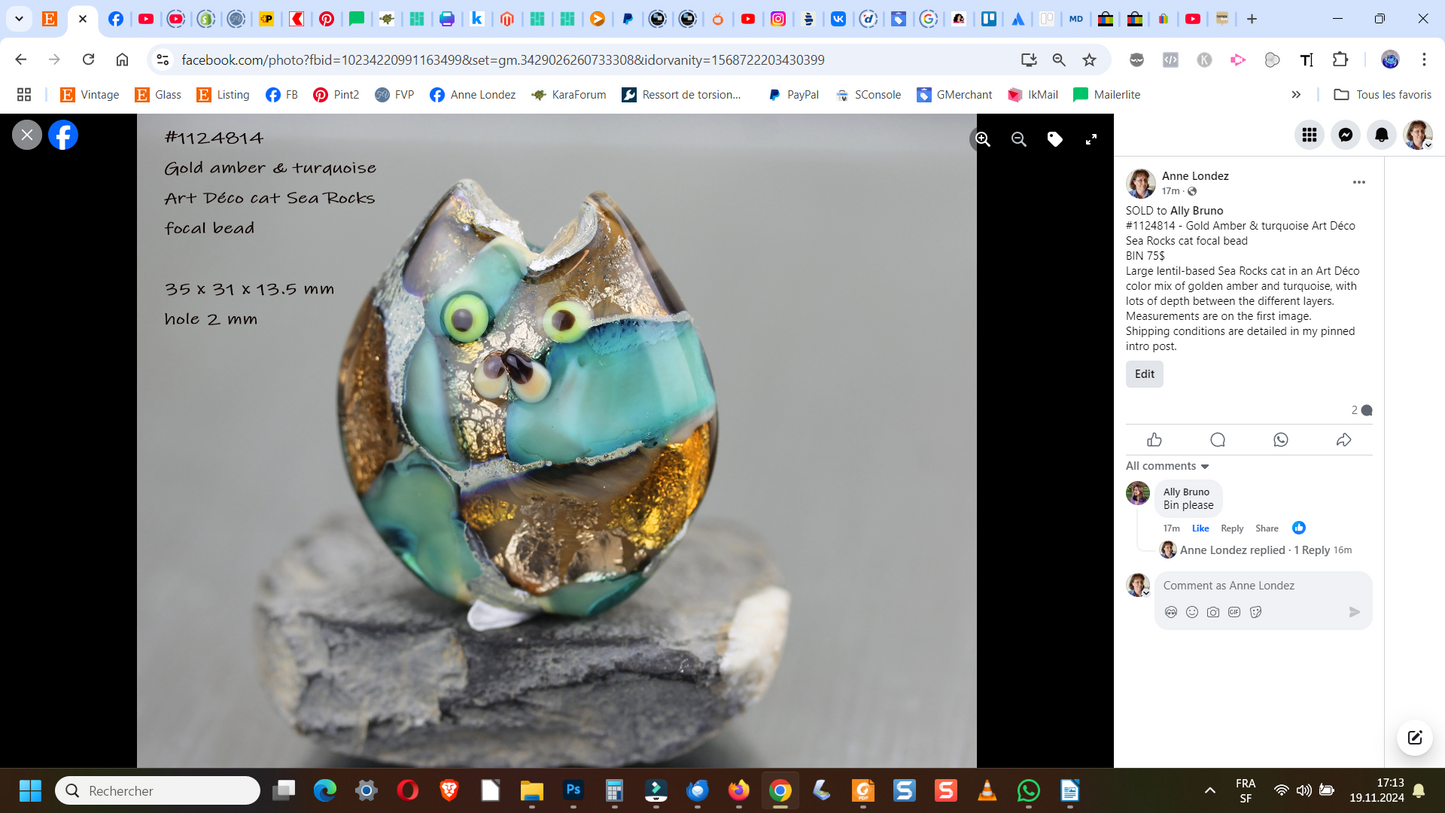Image resolution: width=1445 pixels, height=813 pixels.
Task: Close the photo viewer with X button
Action: click(x=27, y=135)
